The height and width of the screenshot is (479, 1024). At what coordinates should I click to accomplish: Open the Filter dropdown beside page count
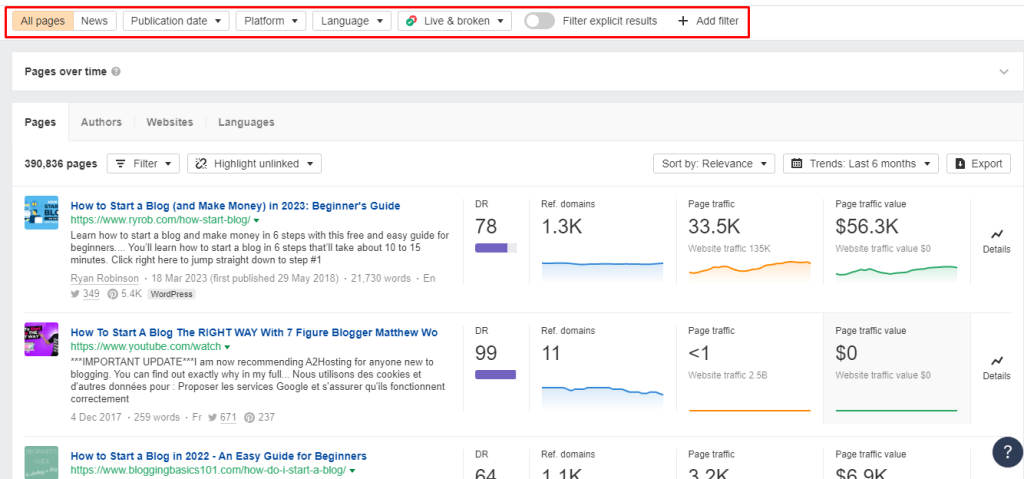[x=143, y=163]
